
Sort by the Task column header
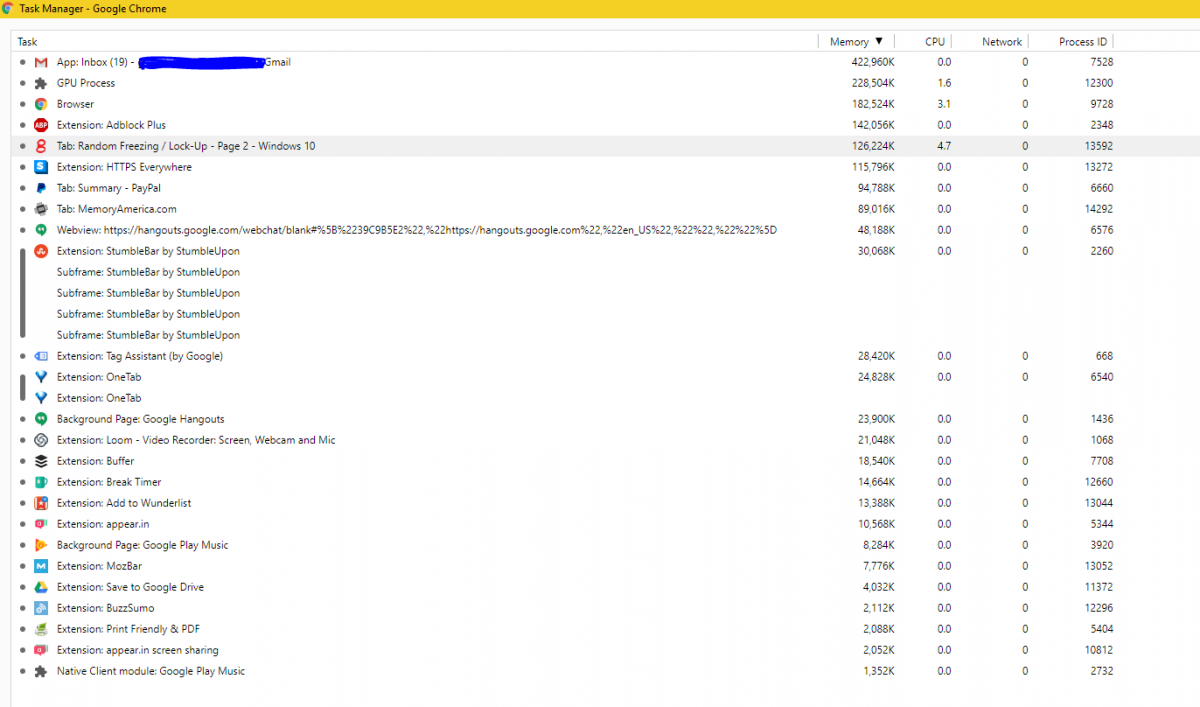pos(27,42)
